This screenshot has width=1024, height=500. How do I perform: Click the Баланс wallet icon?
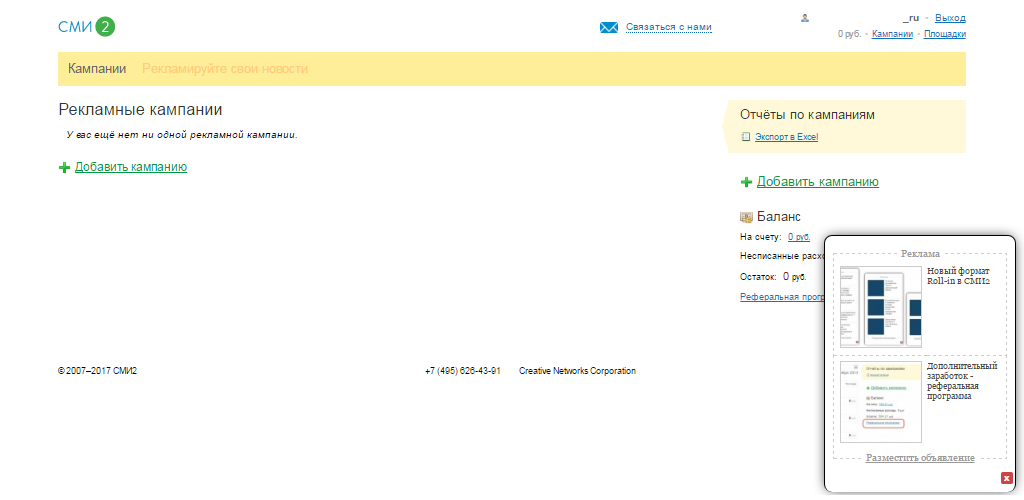coord(746,217)
